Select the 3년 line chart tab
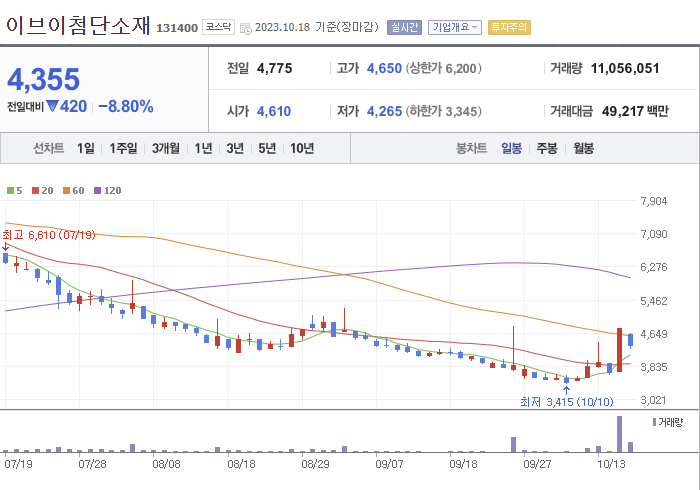 (x=235, y=148)
